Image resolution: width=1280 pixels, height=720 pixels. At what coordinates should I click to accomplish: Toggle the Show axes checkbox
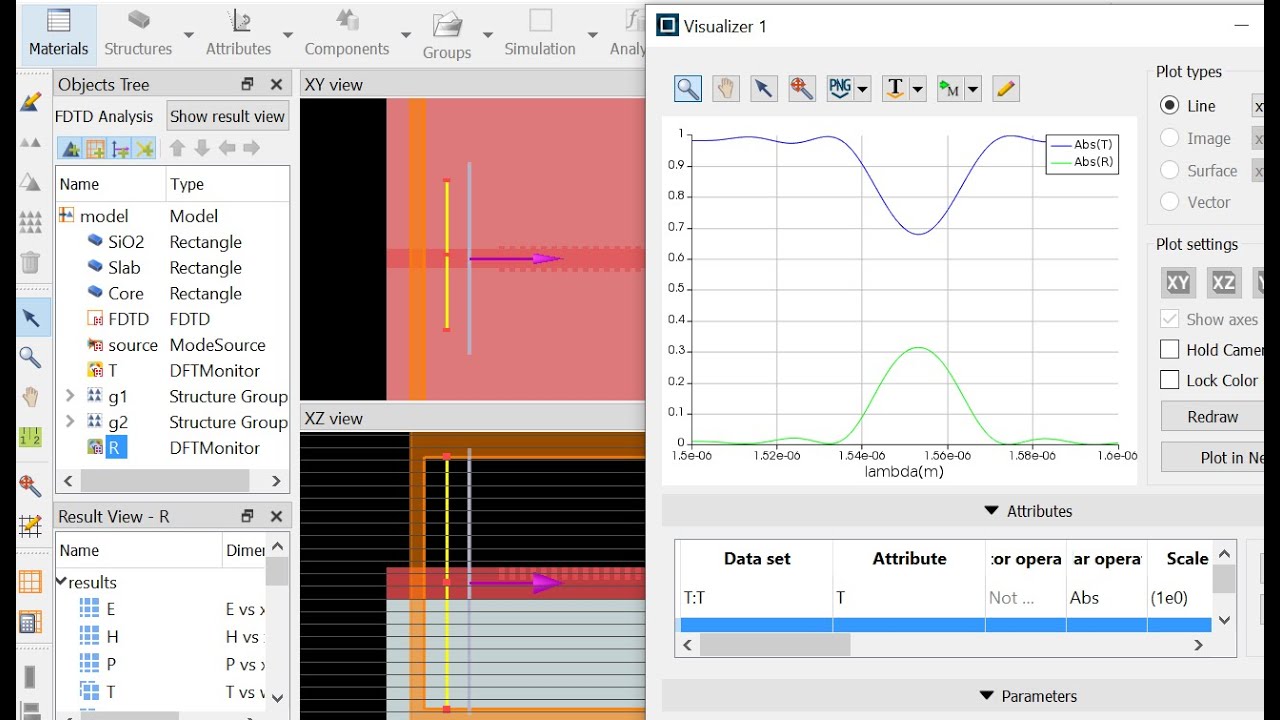1169,319
